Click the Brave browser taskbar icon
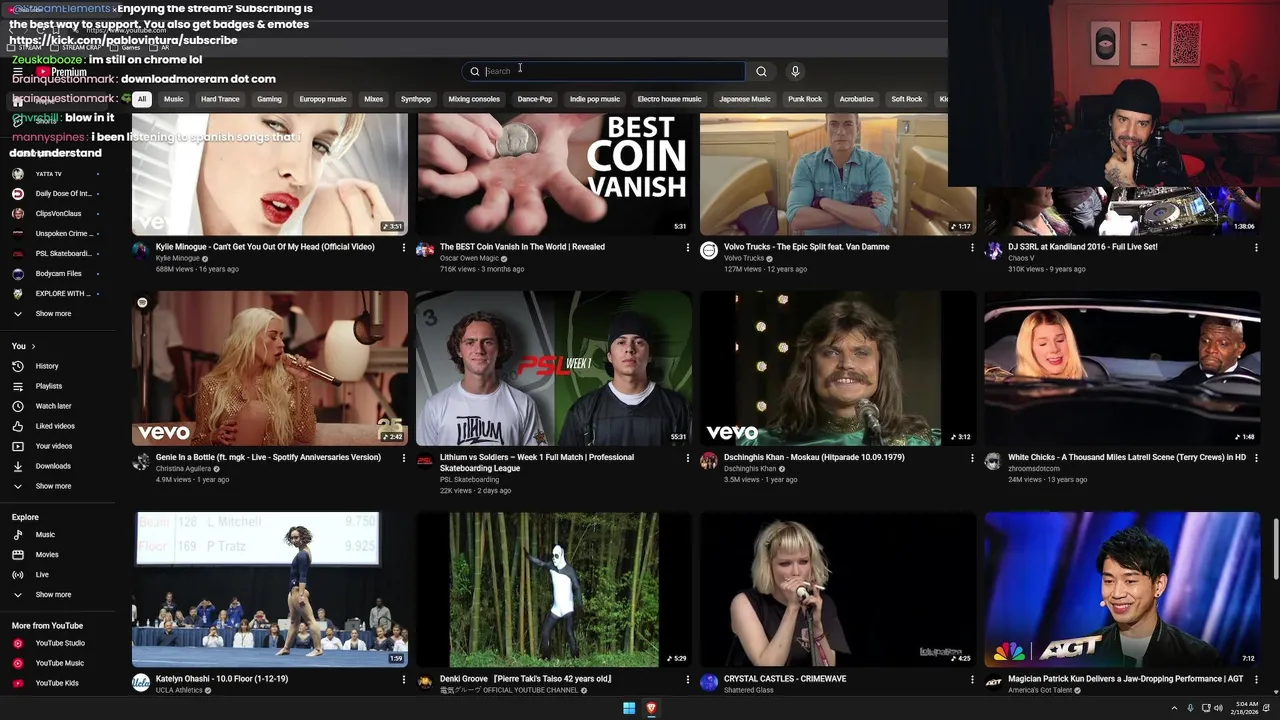Screen dimensions: 1280x720 651,708
